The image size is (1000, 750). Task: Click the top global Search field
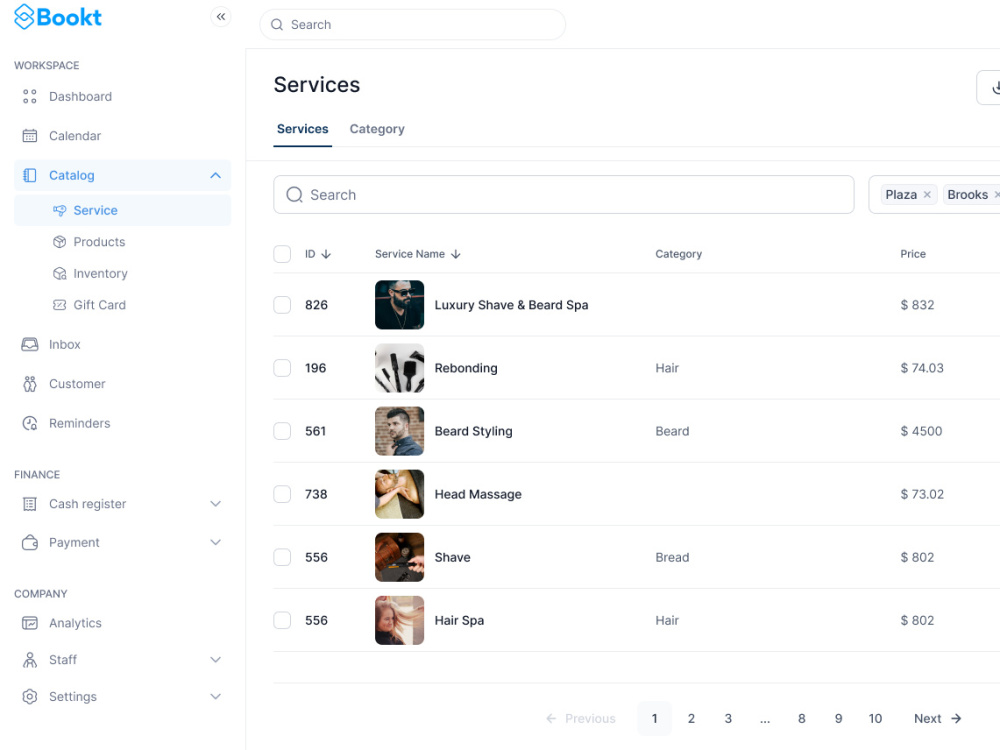[x=413, y=25]
